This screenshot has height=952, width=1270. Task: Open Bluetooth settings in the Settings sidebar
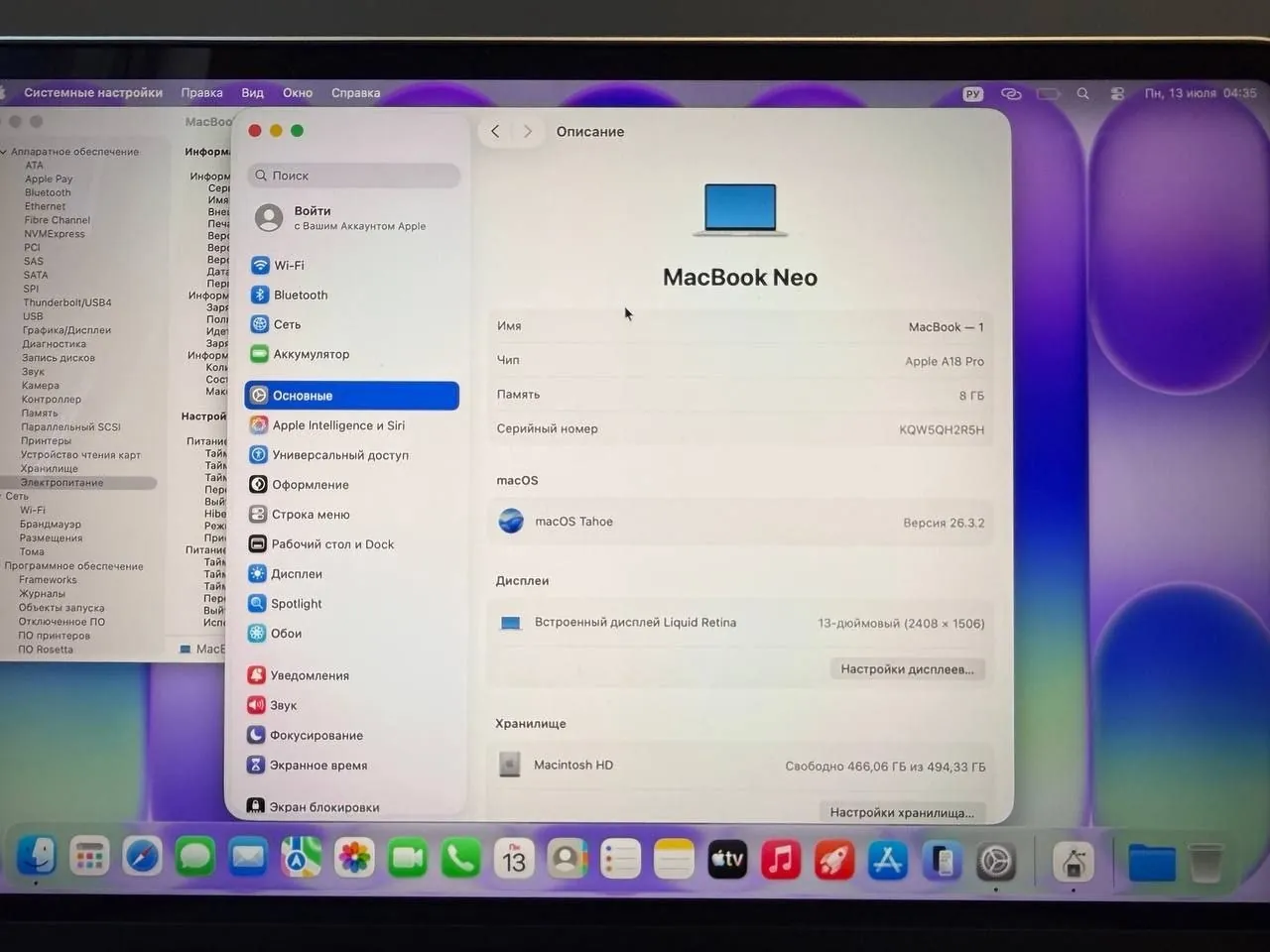[352, 295]
